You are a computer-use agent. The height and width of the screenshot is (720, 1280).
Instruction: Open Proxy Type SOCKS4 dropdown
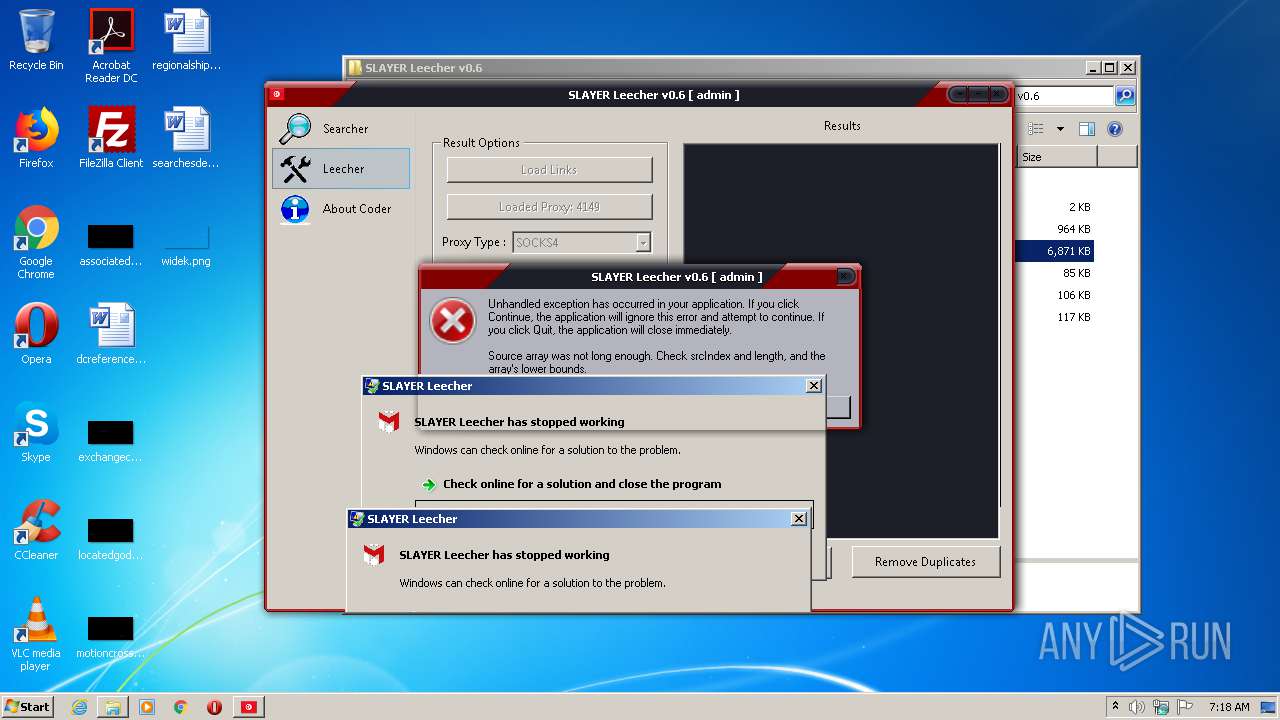coord(643,242)
